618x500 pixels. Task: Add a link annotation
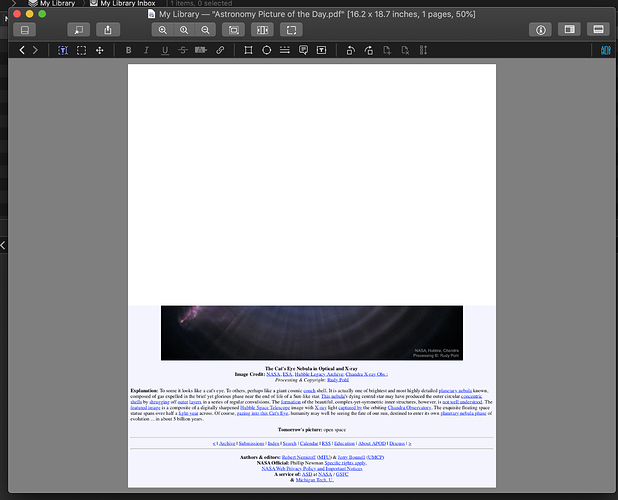220,50
